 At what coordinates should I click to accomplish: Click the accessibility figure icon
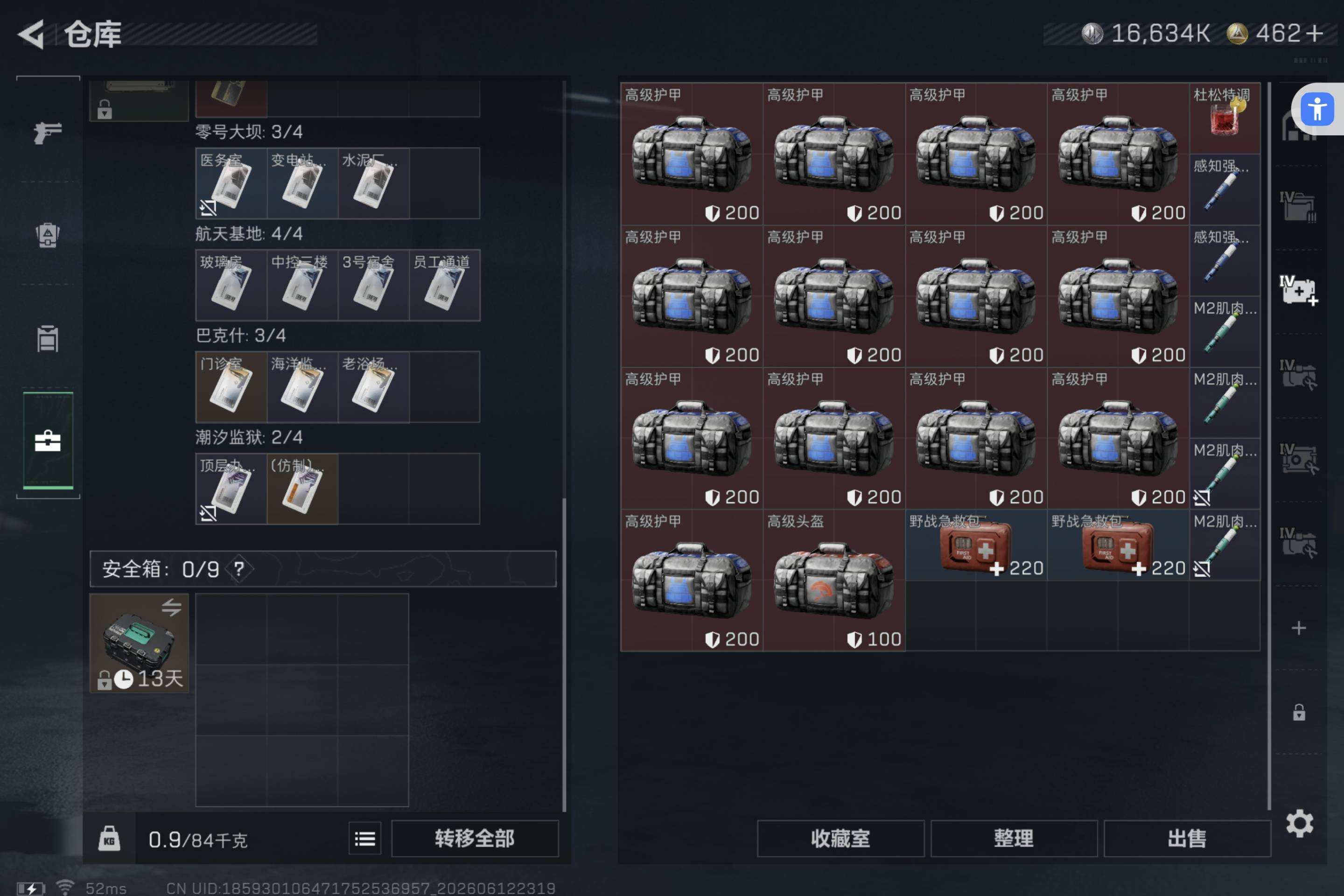click(x=1316, y=109)
